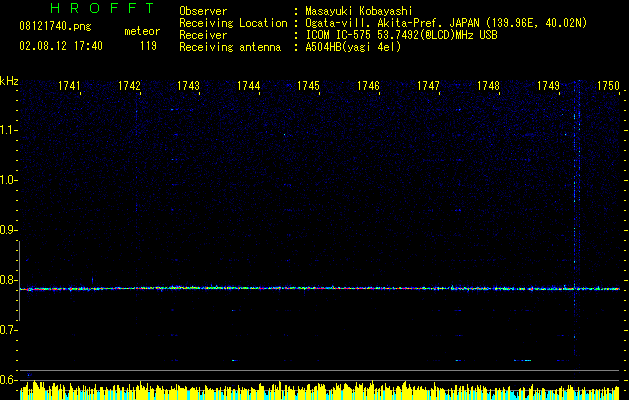Select the file name 08121740.png
The height and width of the screenshot is (400, 629).
tap(55, 27)
